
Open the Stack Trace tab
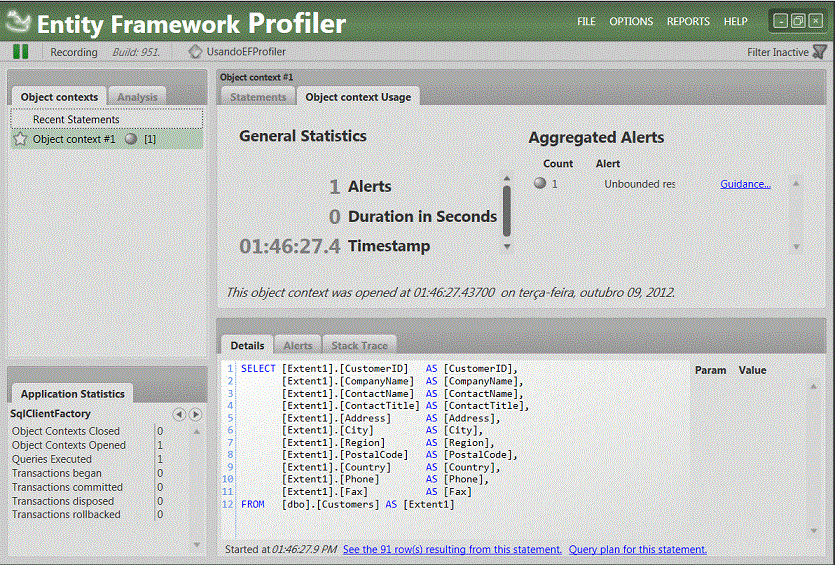click(x=359, y=345)
